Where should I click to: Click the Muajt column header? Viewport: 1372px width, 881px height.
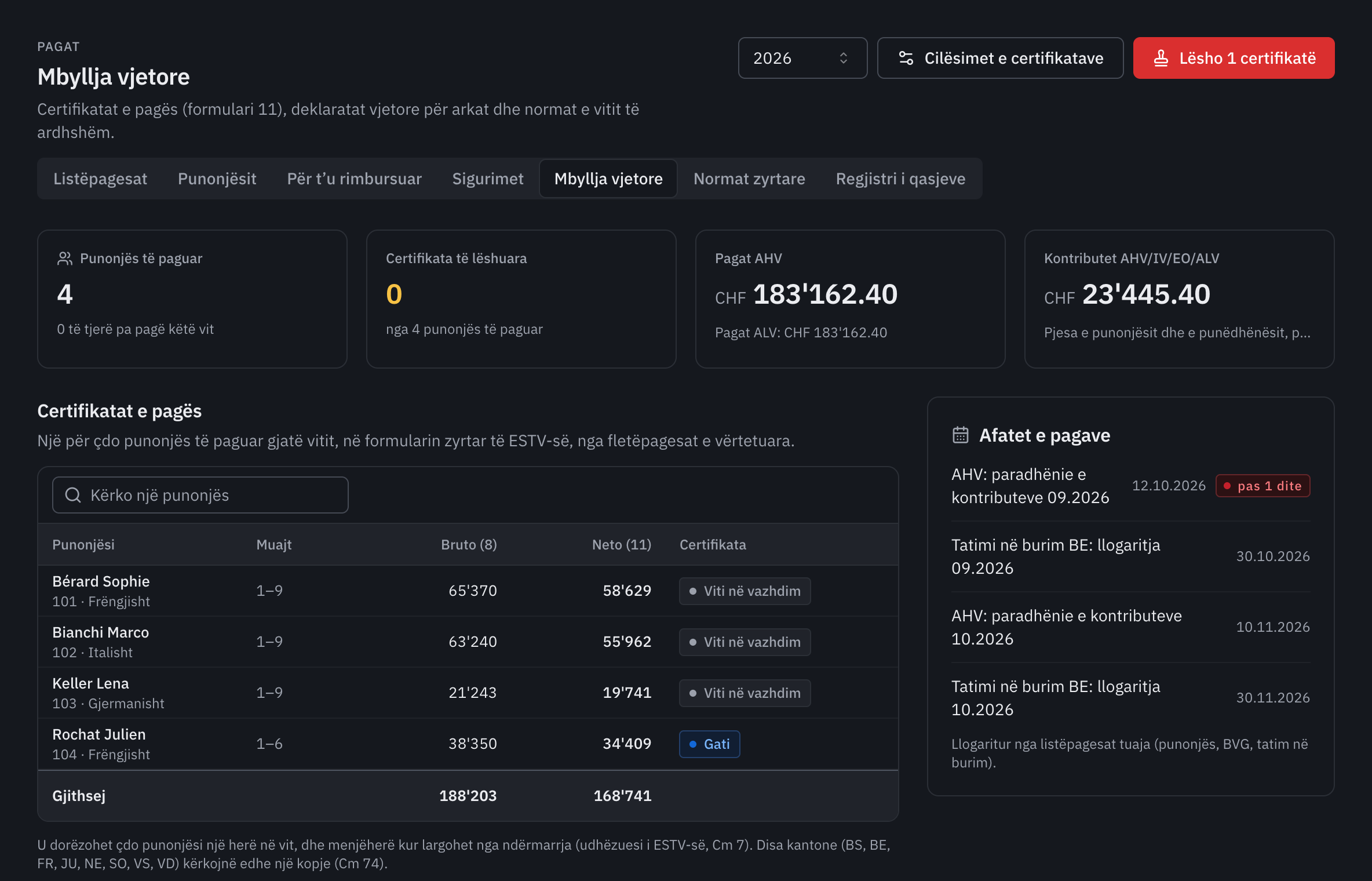pyautogui.click(x=274, y=545)
